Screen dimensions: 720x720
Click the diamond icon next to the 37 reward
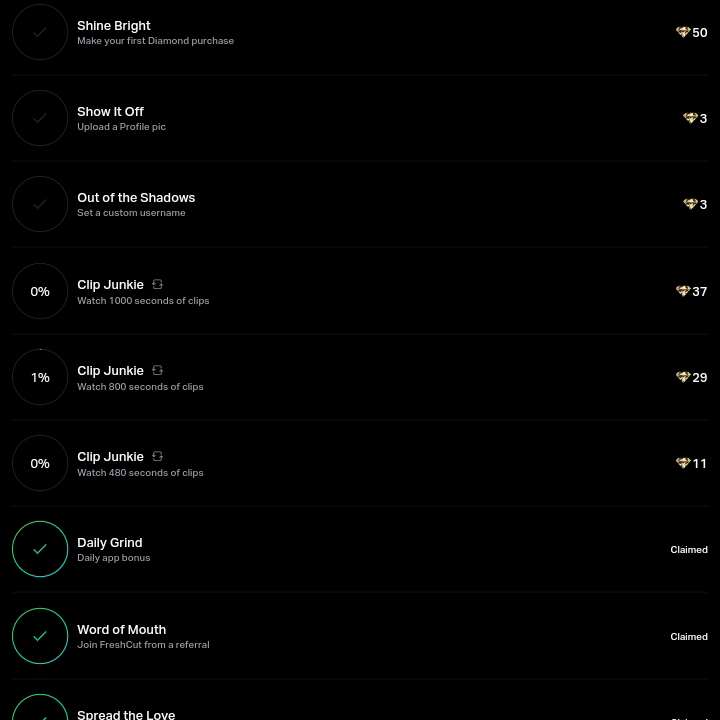click(683, 291)
